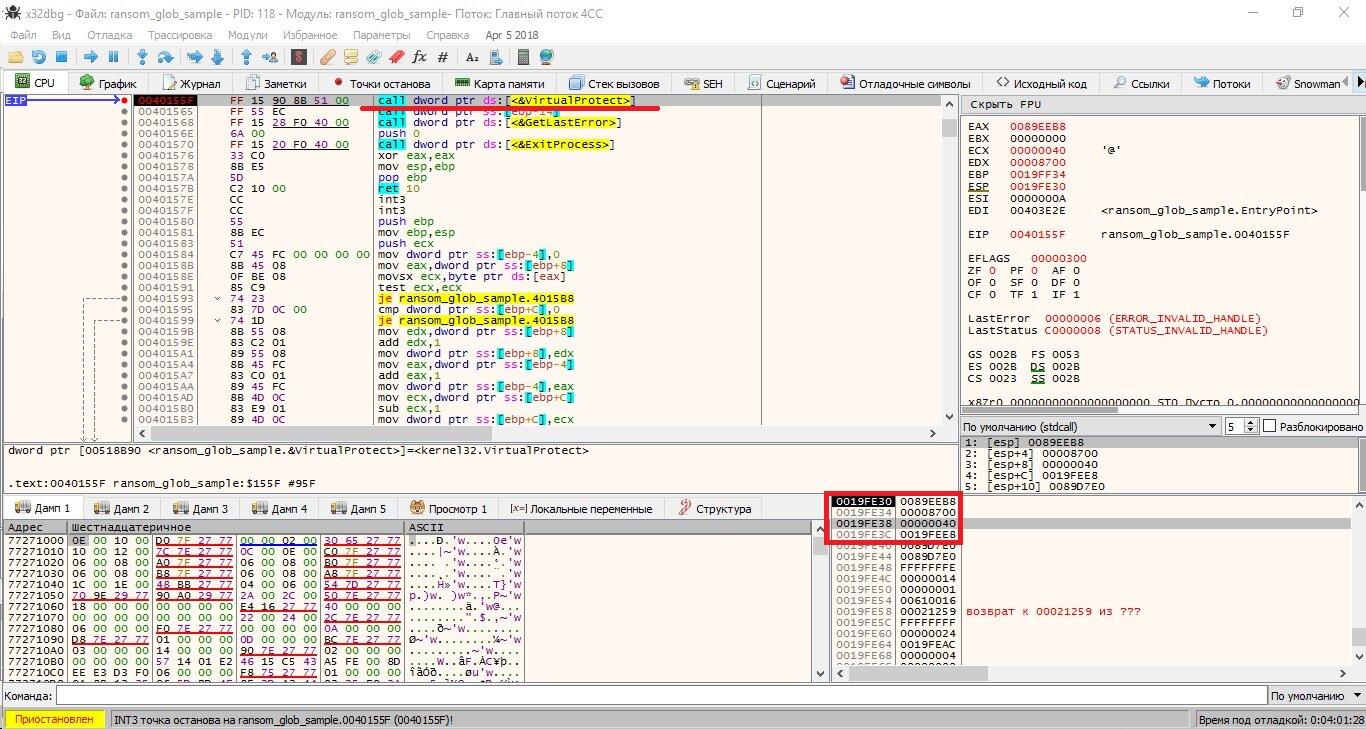The height and width of the screenshot is (729, 1366).
Task: Open the calling convention dropdown (stdcall)
Action: 1090,427
